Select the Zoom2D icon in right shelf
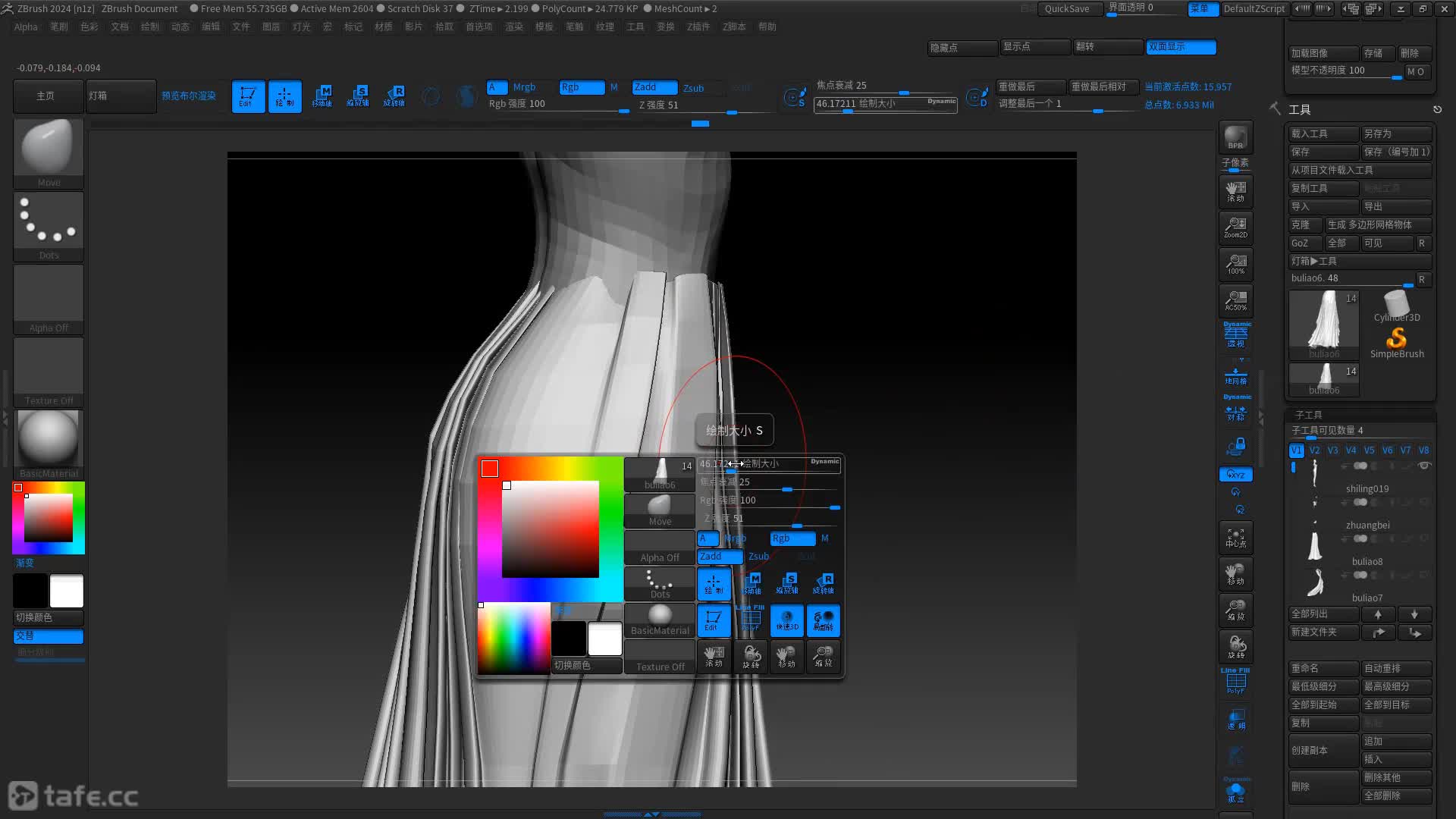 [x=1235, y=227]
